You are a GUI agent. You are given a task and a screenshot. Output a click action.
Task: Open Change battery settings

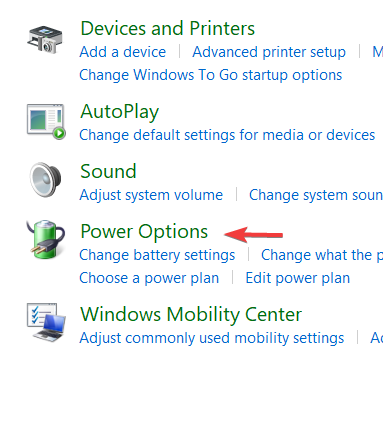click(x=157, y=255)
